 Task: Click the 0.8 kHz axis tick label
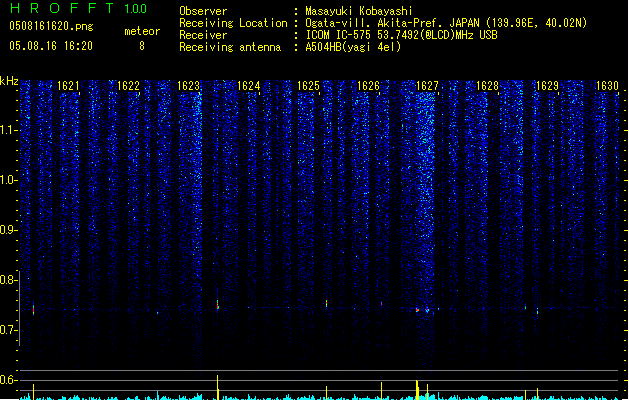tap(9, 280)
